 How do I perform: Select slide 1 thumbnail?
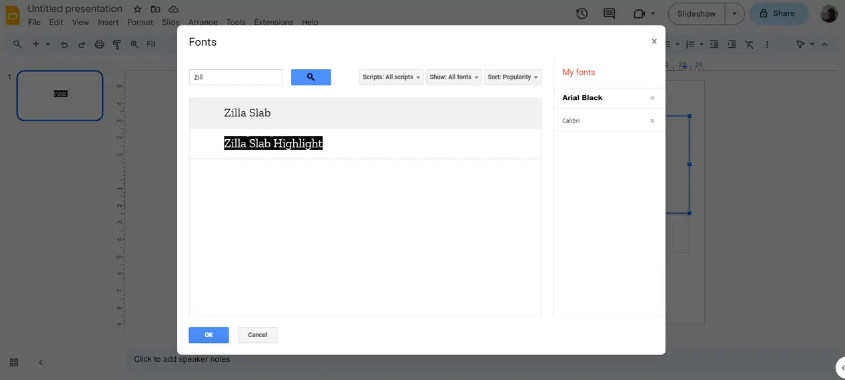[x=60, y=95]
